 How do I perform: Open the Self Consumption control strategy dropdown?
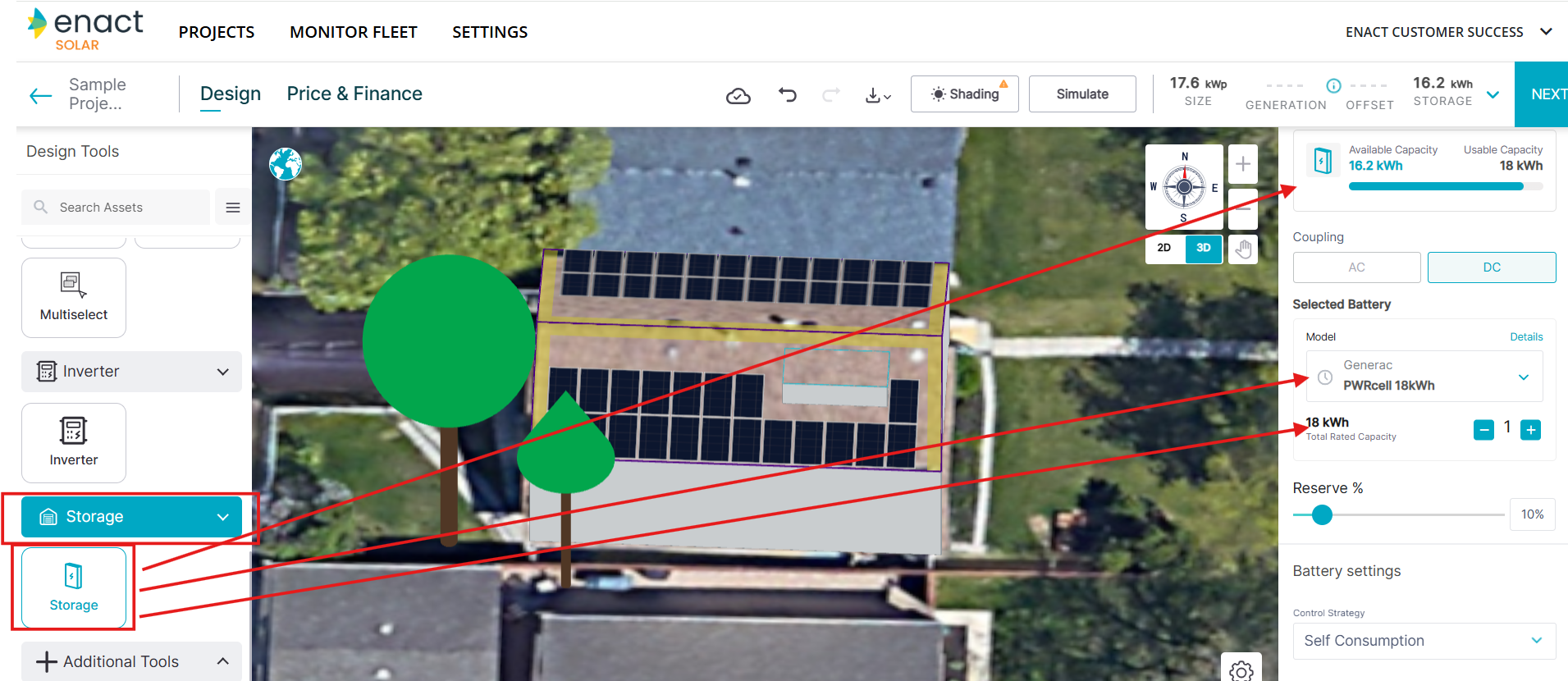coord(1424,641)
